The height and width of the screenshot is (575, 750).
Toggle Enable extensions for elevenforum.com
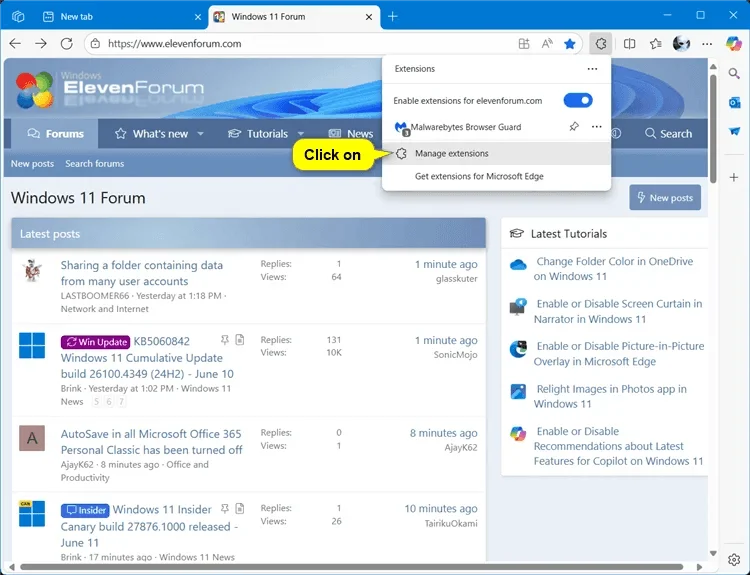pyautogui.click(x=578, y=100)
